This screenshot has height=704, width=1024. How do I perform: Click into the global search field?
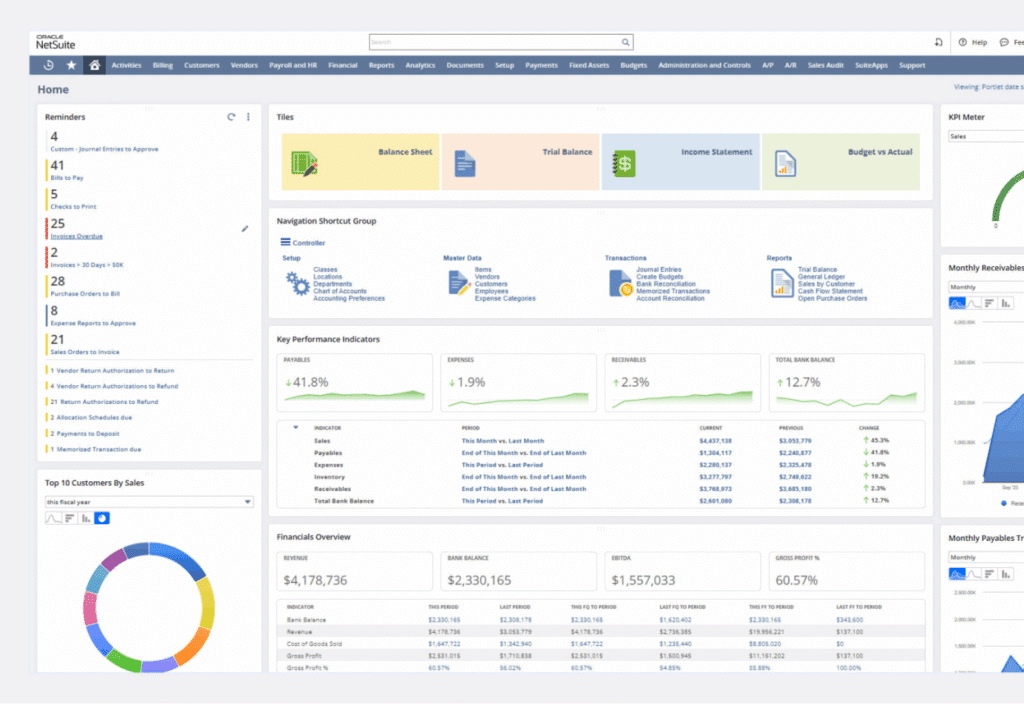(495, 42)
